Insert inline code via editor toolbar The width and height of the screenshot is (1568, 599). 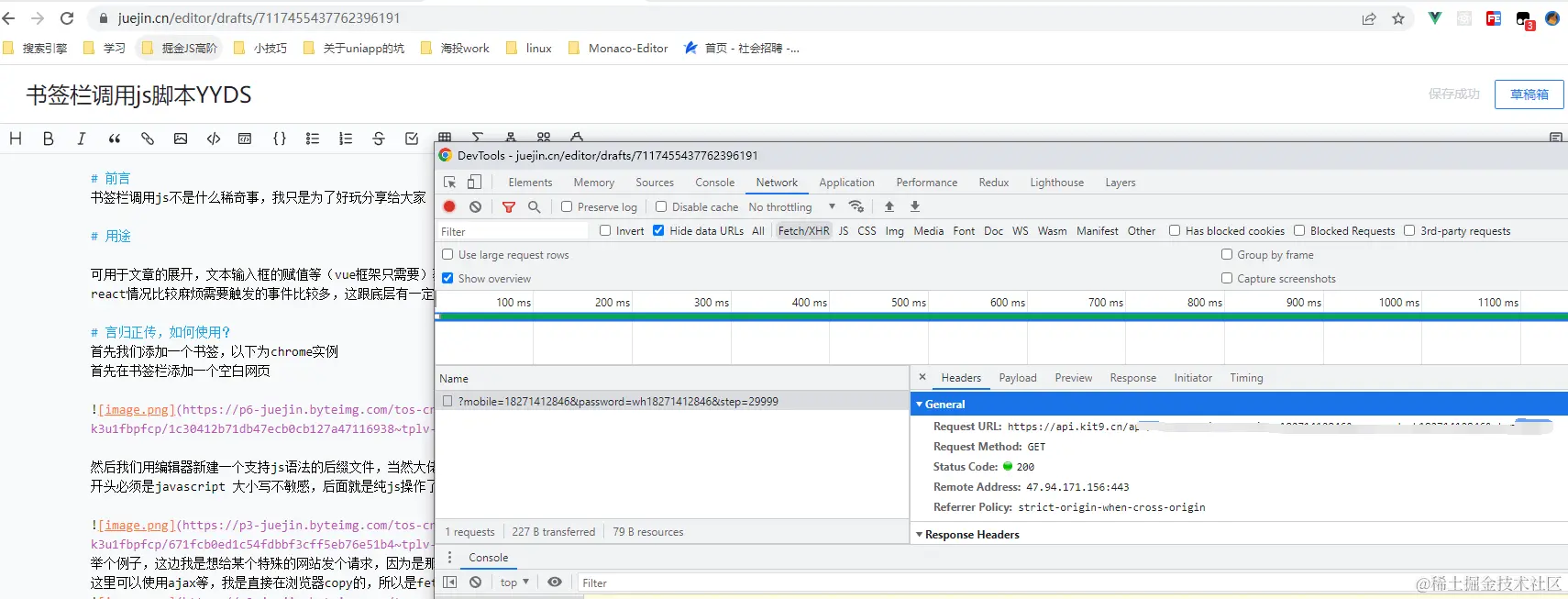pyautogui.click(x=214, y=139)
